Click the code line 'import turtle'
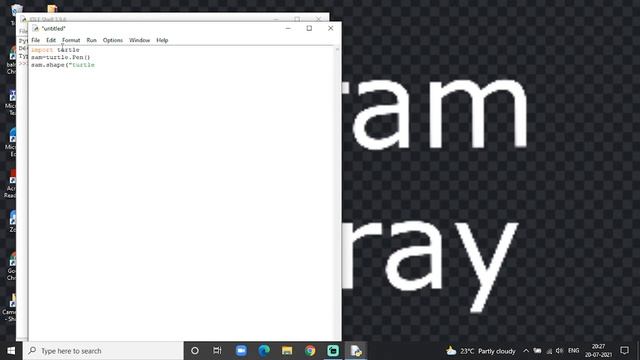Screen dimensions: 640x360 [55, 50]
